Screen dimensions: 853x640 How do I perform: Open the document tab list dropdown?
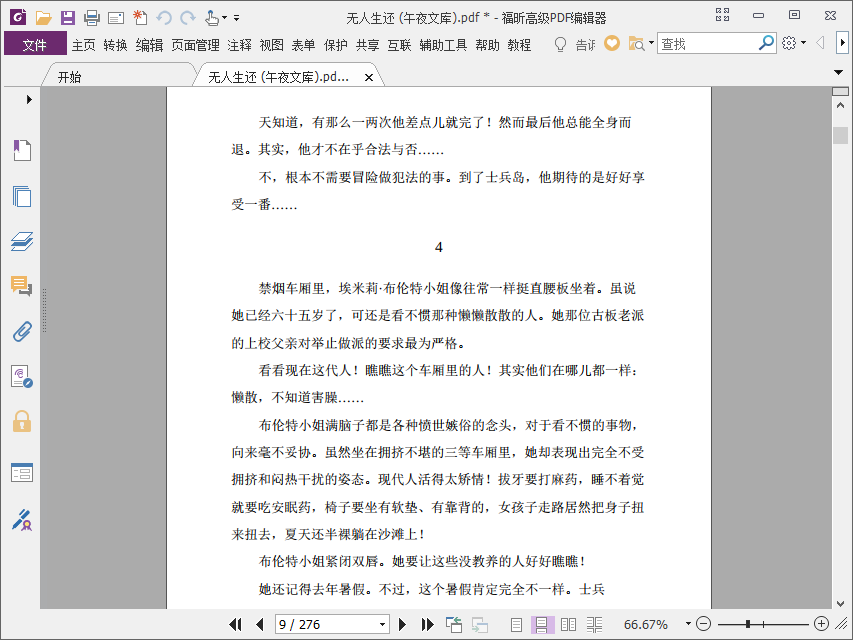[x=838, y=72]
